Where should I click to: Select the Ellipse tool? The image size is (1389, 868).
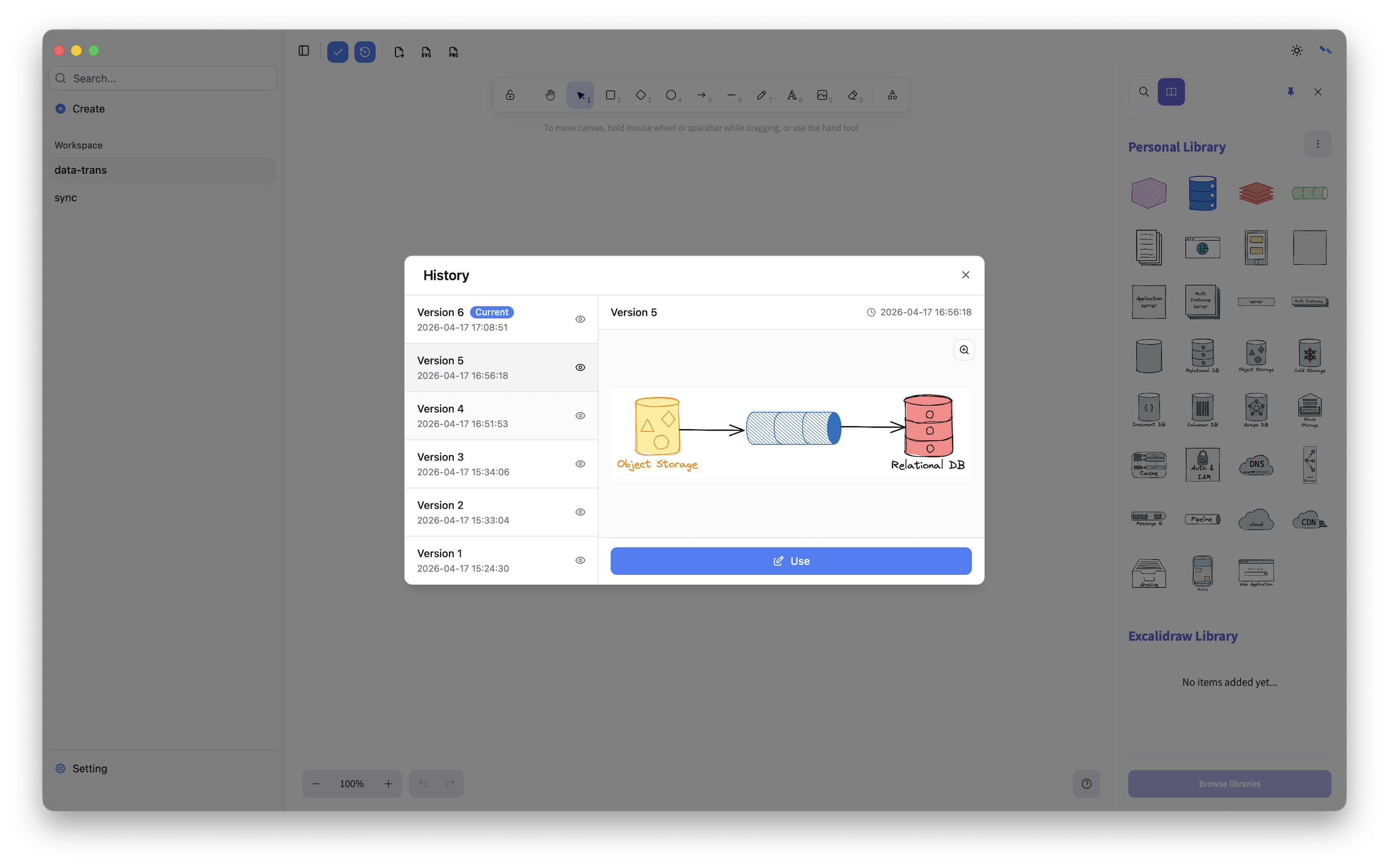click(671, 95)
